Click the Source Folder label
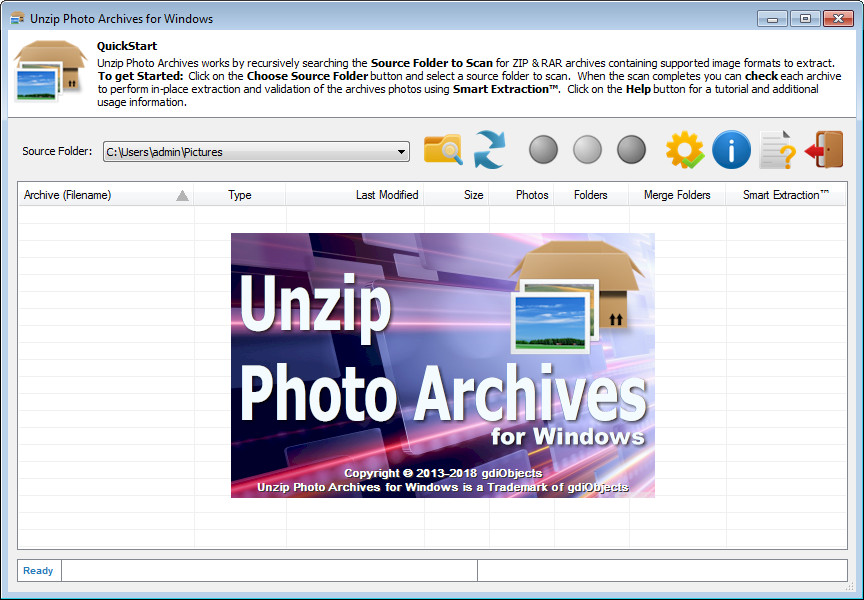Image resolution: width=864 pixels, height=600 pixels. pyautogui.click(x=57, y=151)
